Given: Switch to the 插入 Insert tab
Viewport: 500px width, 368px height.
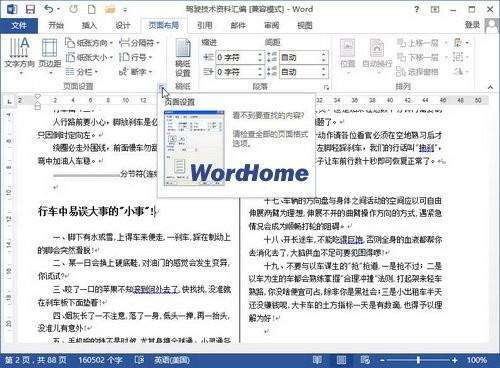Looking at the screenshot, I should tap(89, 25).
